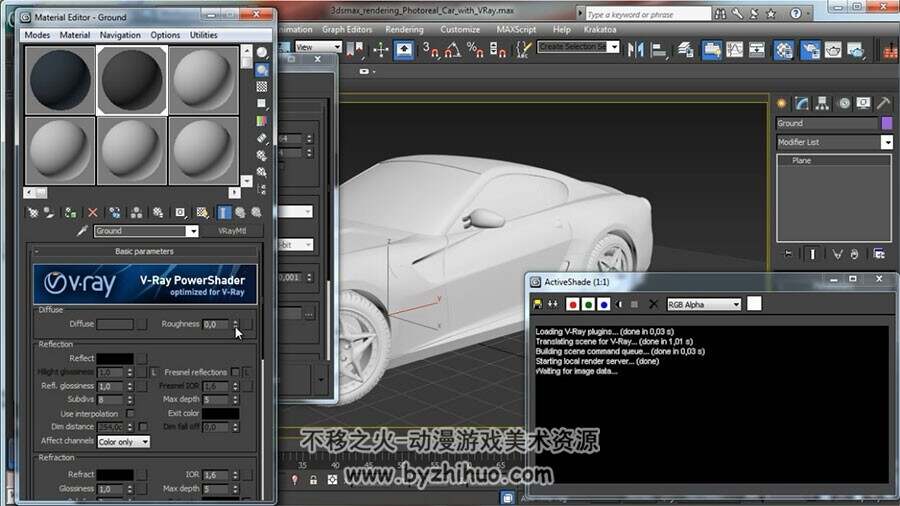Open Curve Editor icon in main toolbar
900x506 pixels.
(x=734, y=50)
